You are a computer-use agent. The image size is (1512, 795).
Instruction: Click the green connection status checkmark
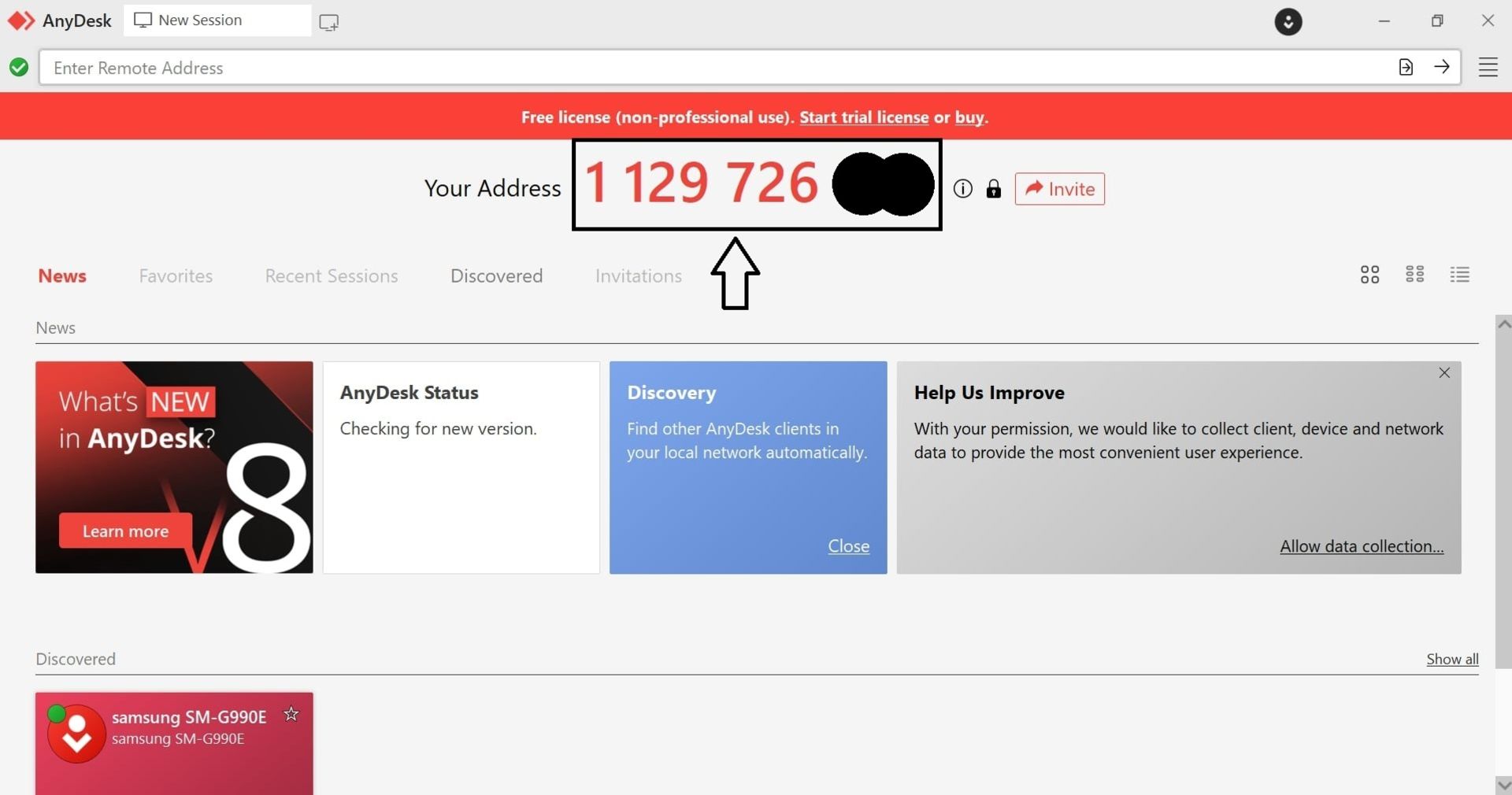[19, 68]
